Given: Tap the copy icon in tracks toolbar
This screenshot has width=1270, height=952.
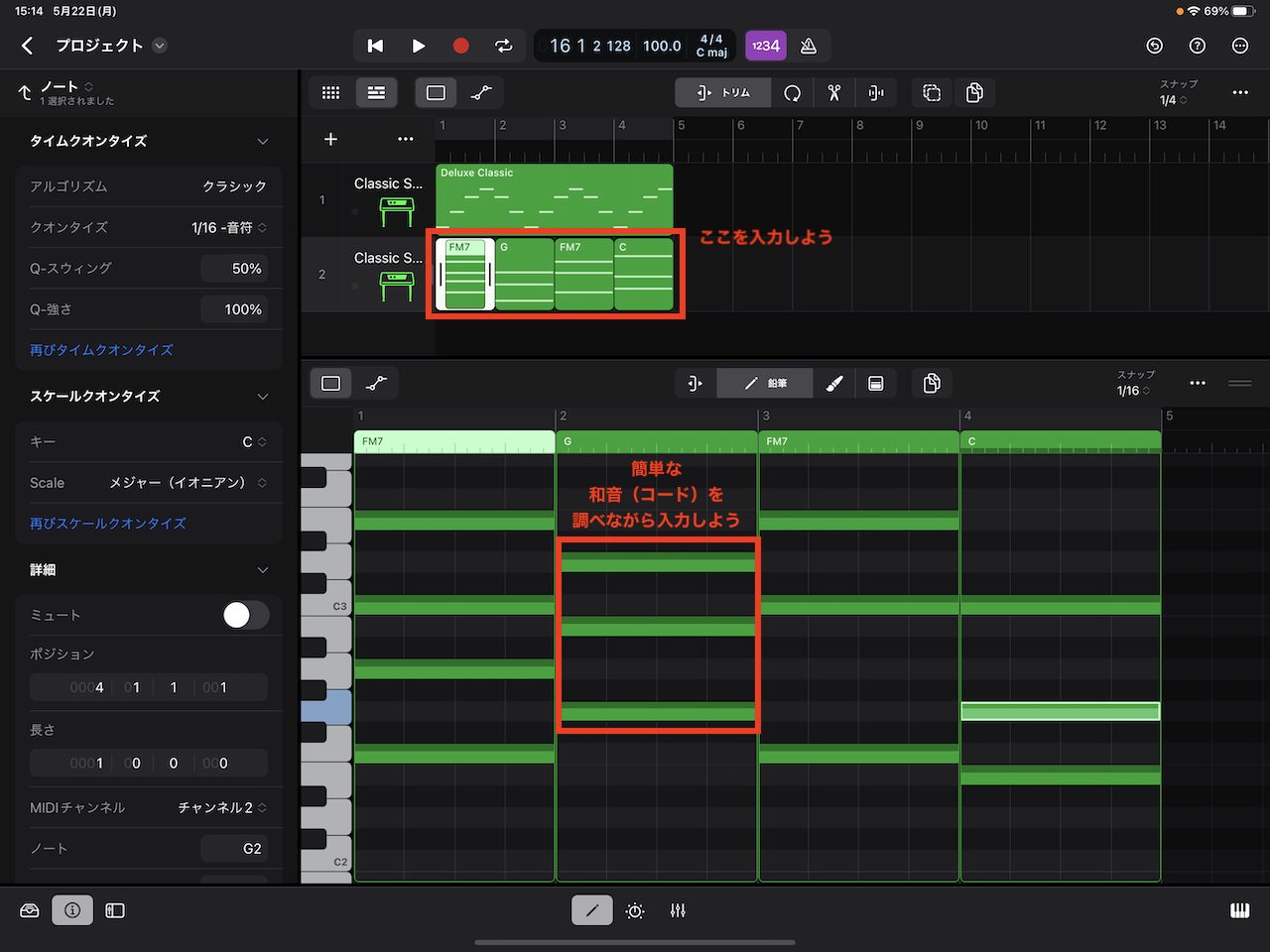Looking at the screenshot, I should point(974,92).
